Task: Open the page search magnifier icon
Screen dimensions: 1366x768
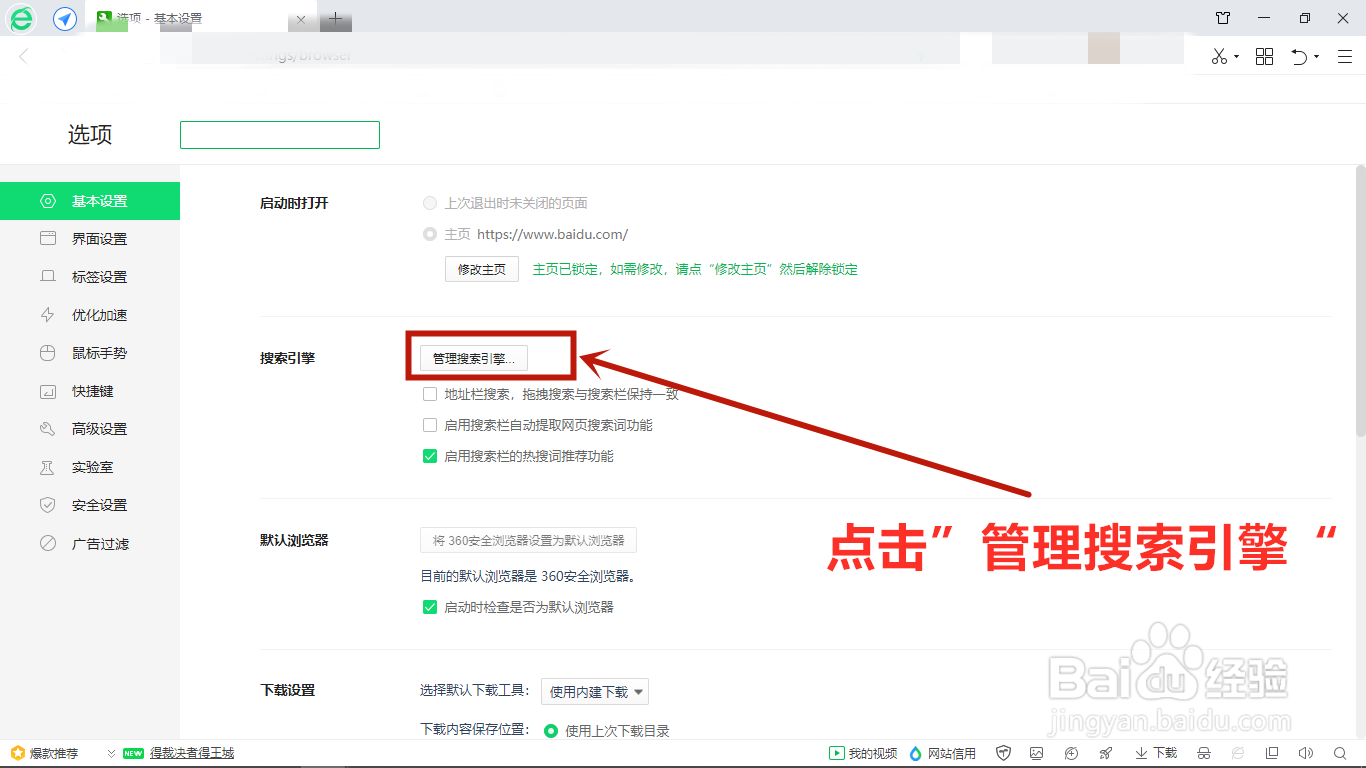Action: click(1340, 753)
